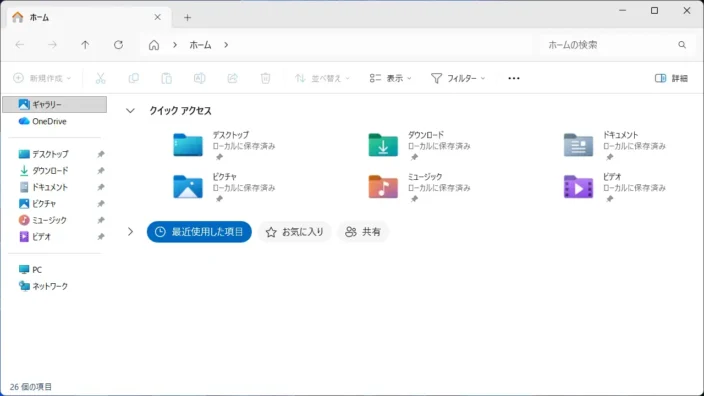Open the 並べ替え sort dropdown
Image resolution: width=704 pixels, height=396 pixels.
point(322,78)
